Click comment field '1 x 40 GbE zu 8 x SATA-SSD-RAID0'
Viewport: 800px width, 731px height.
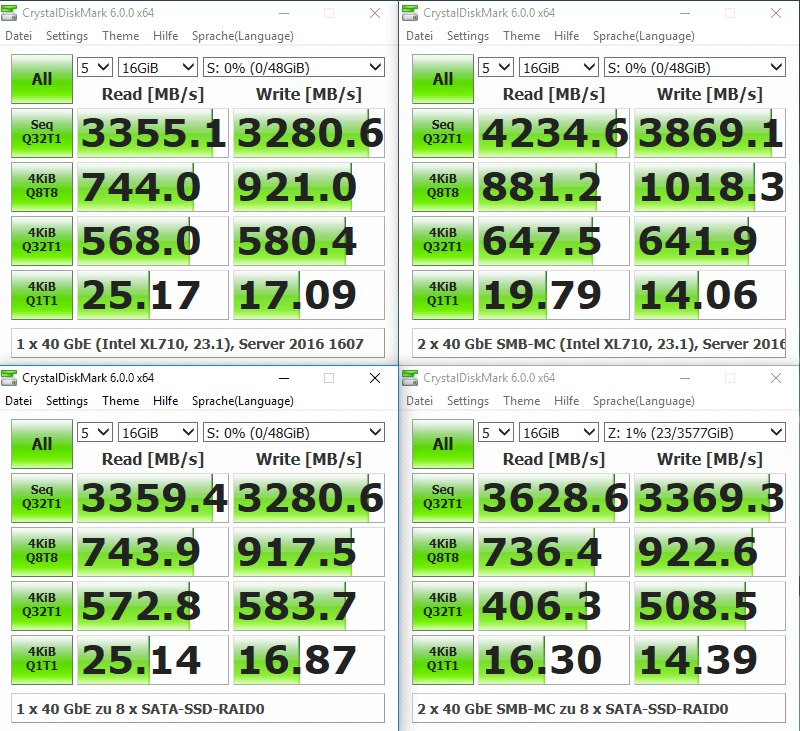click(198, 708)
